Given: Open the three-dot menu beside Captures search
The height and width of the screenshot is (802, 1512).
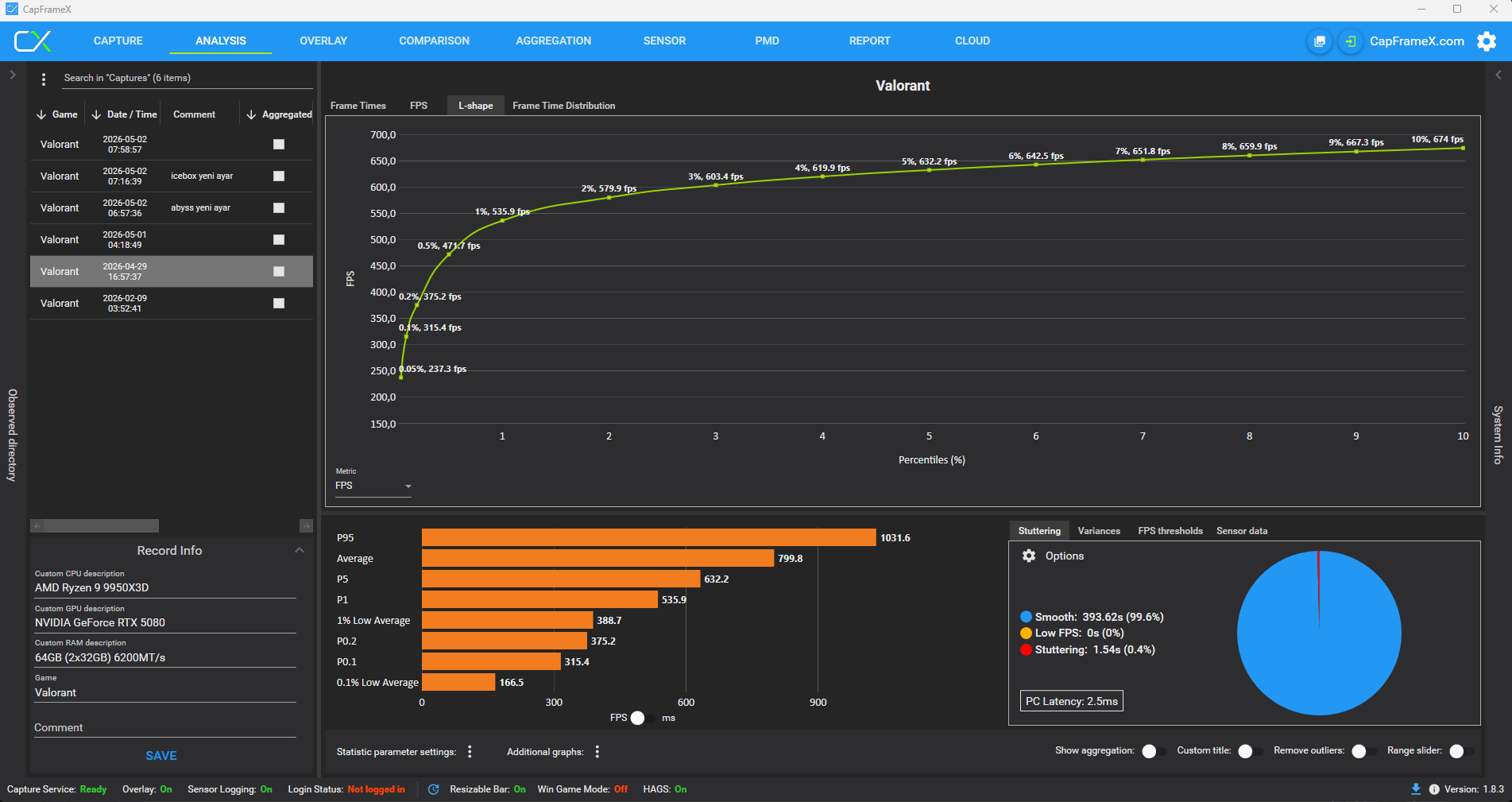Looking at the screenshot, I should tap(44, 79).
